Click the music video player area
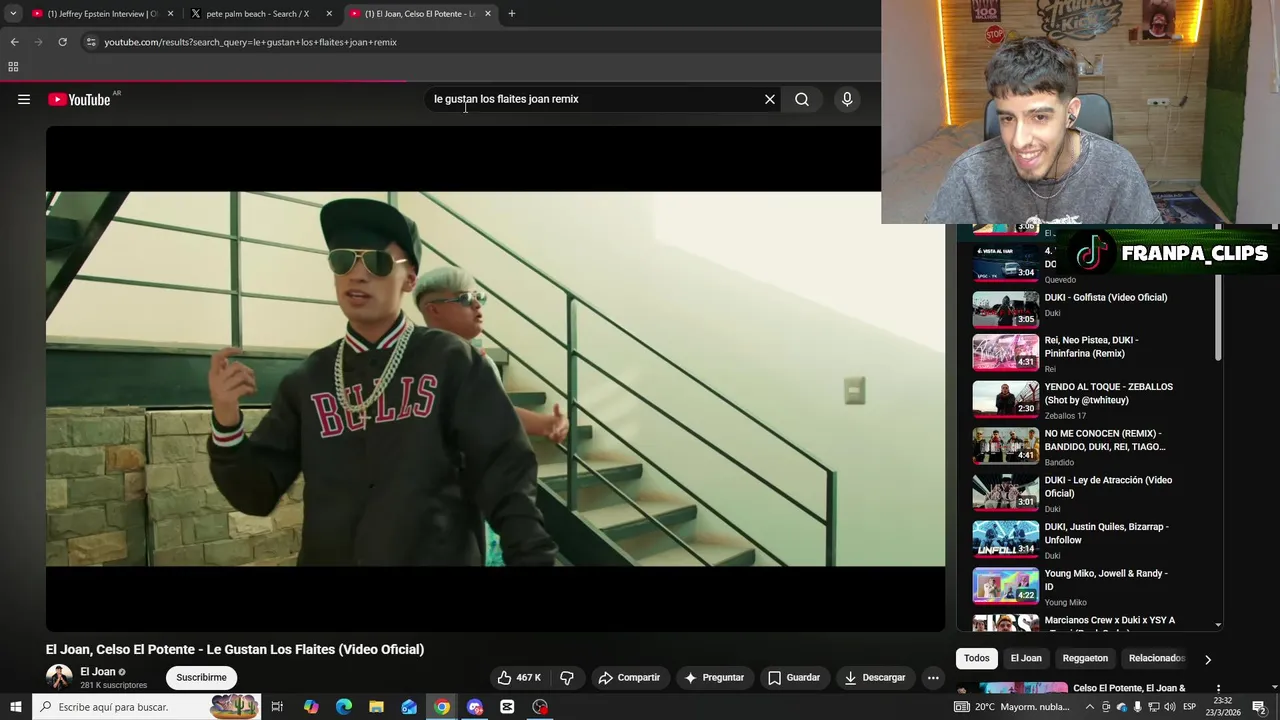 495,379
